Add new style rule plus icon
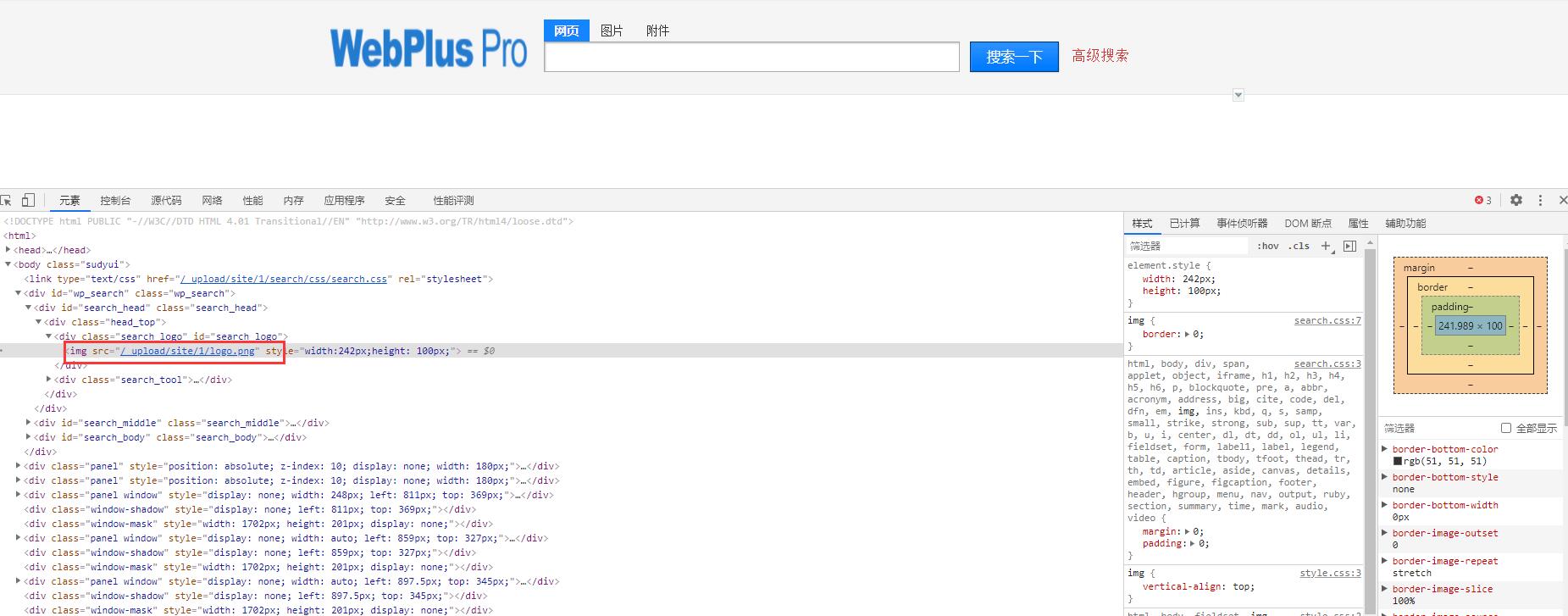Image resolution: width=1568 pixels, height=616 pixels. coord(1327,246)
